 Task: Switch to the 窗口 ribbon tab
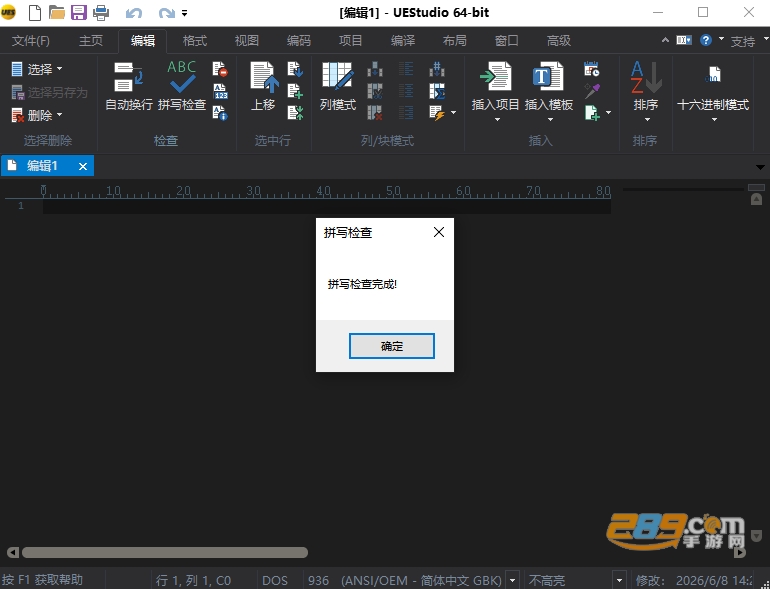coord(506,41)
